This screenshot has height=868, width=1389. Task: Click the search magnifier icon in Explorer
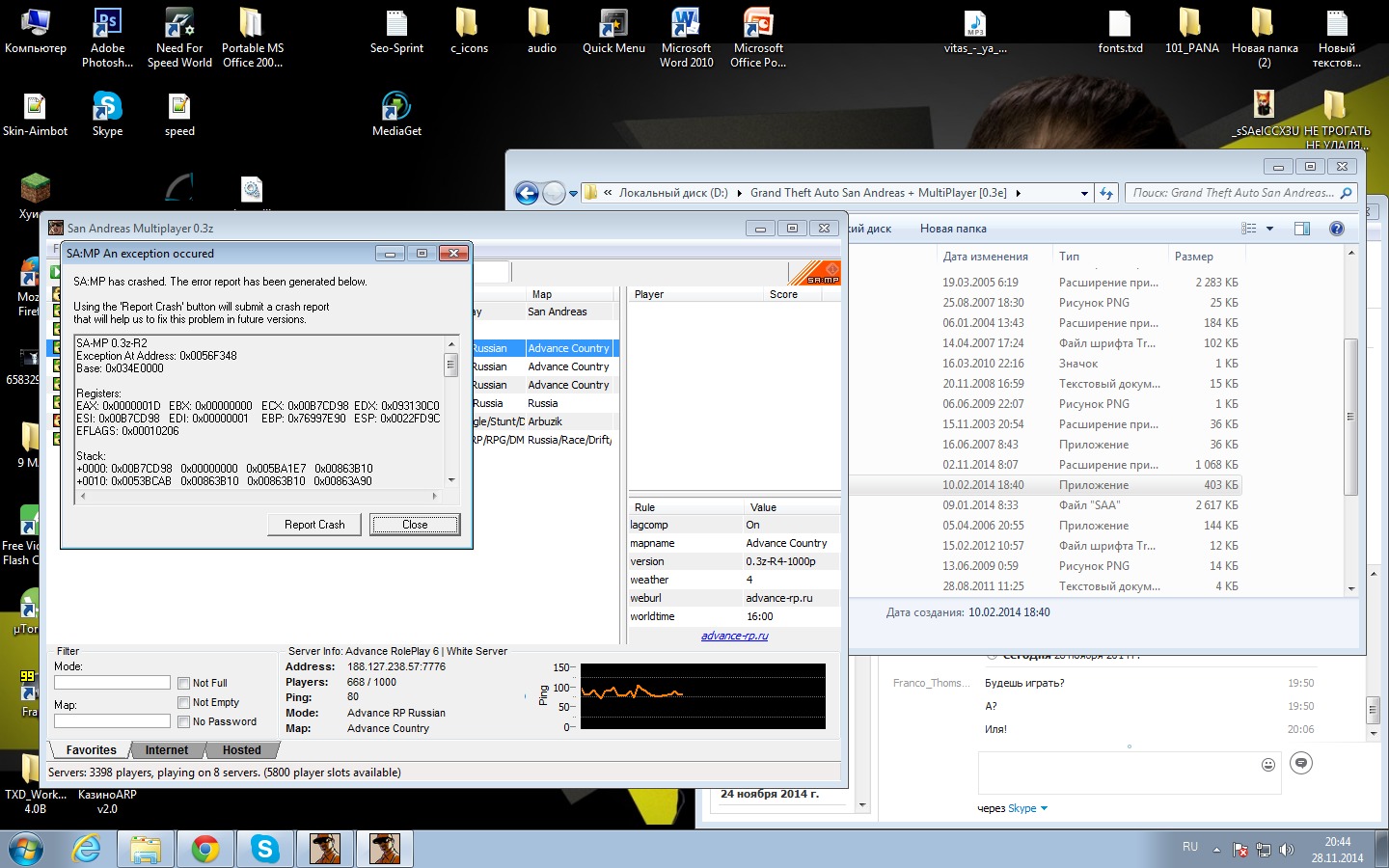(x=1347, y=193)
